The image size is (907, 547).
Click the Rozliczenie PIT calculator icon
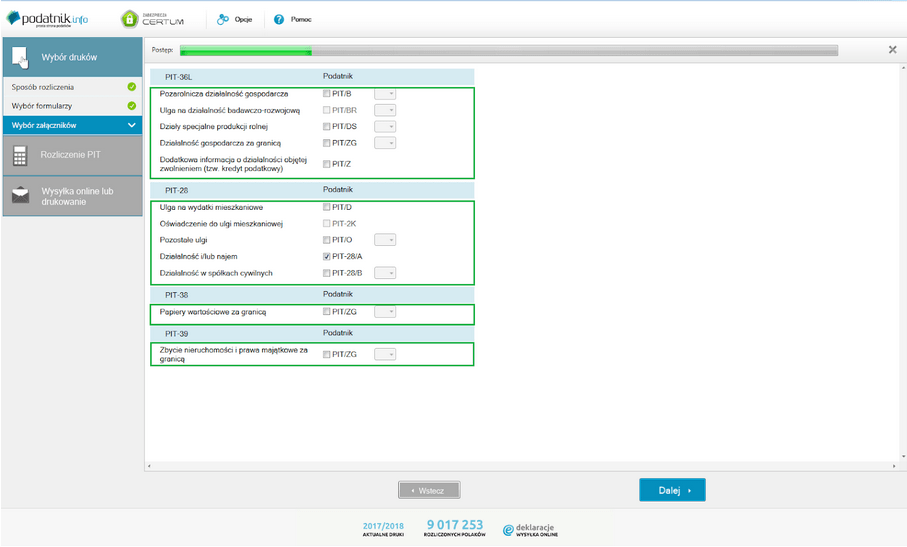20,155
